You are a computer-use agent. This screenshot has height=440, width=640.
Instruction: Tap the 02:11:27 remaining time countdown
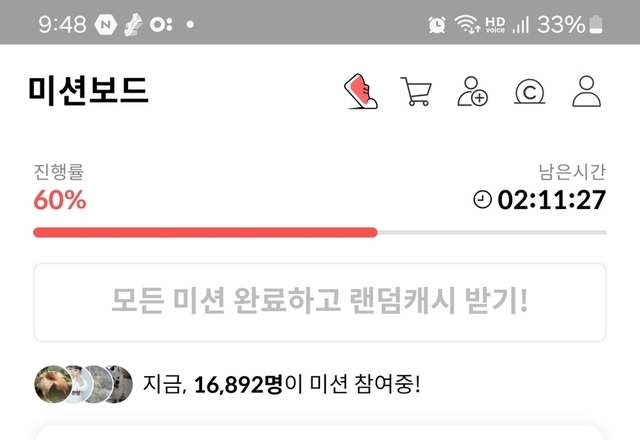click(x=551, y=200)
